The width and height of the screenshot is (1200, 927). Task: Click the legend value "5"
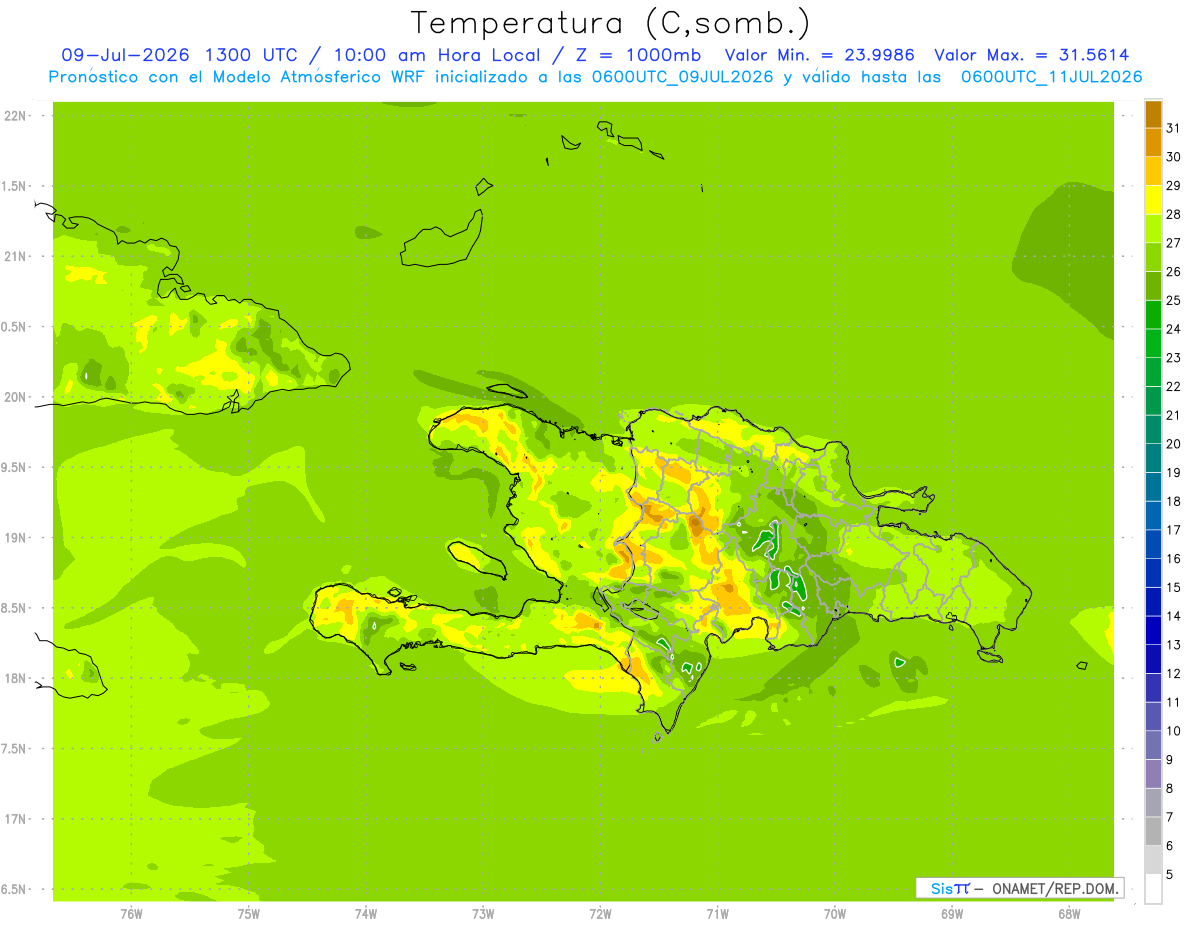click(x=1170, y=874)
